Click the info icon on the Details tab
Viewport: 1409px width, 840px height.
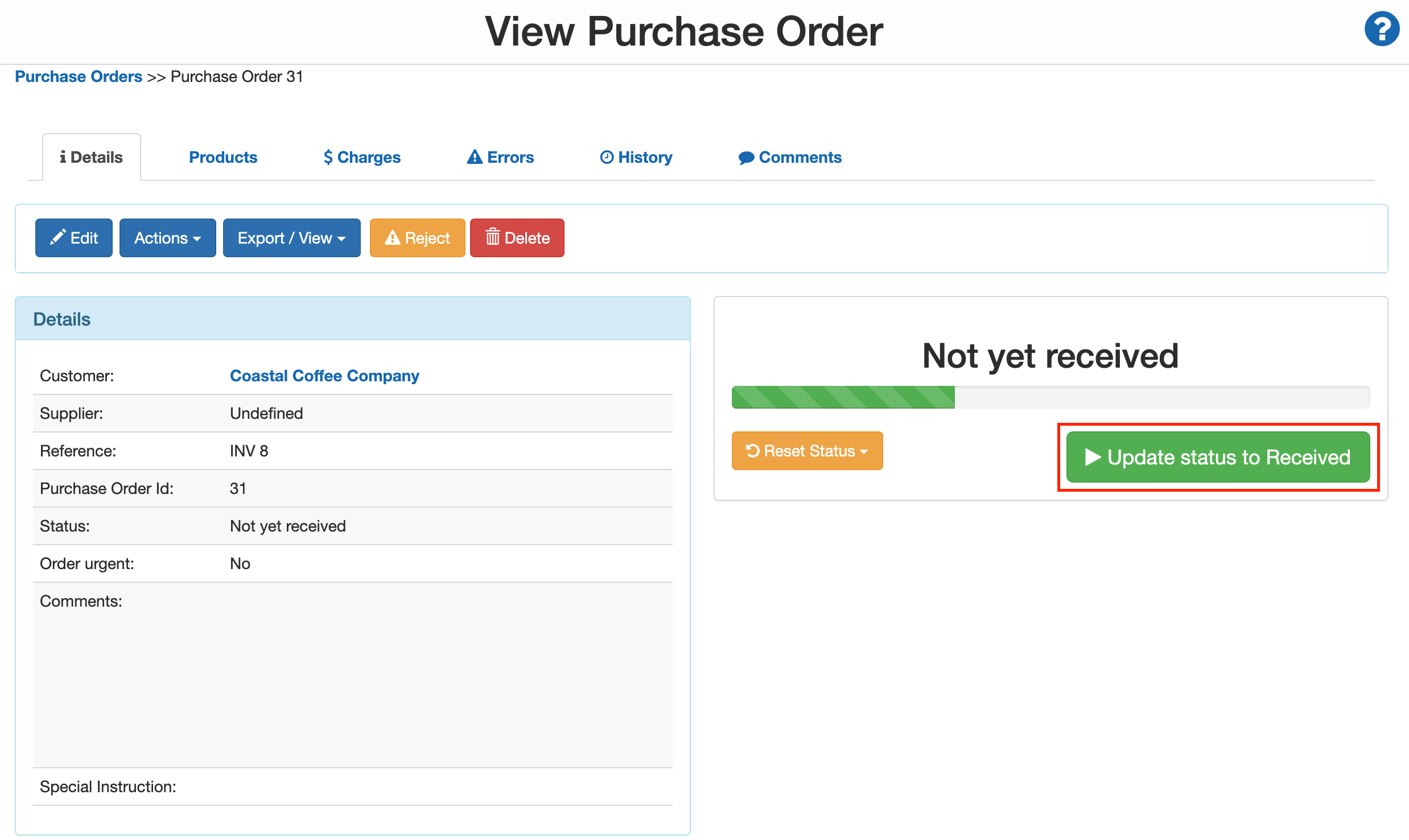(64, 157)
